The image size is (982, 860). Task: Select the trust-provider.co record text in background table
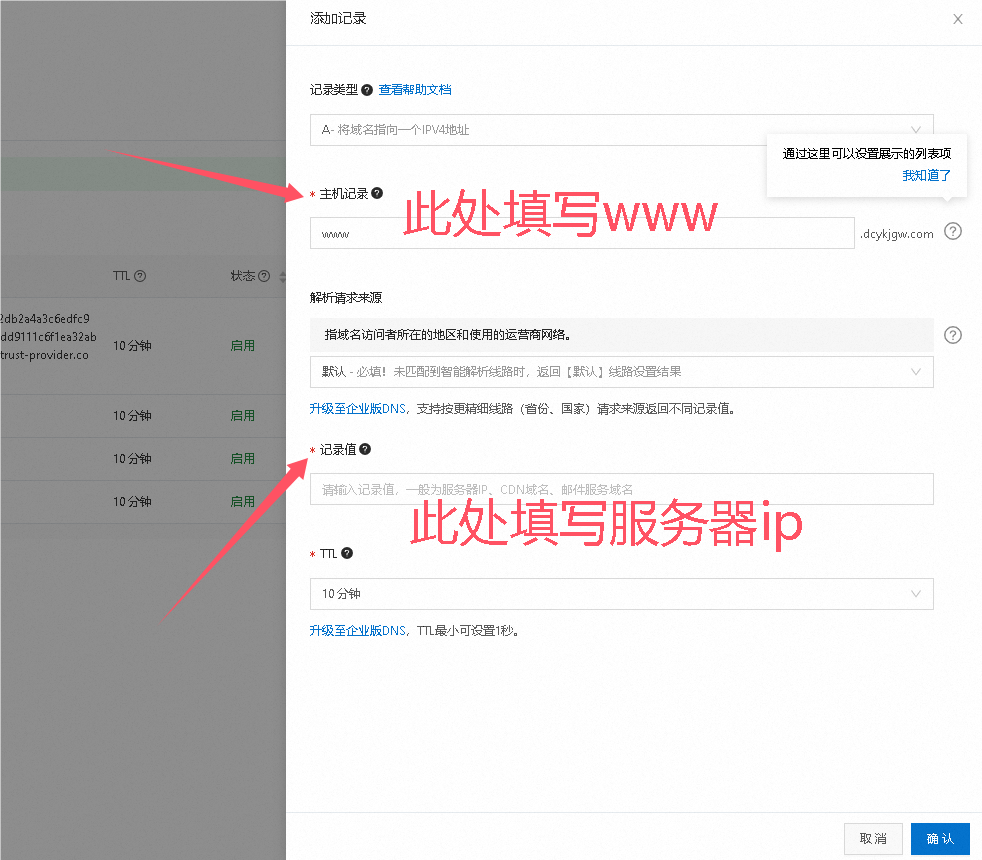point(44,355)
